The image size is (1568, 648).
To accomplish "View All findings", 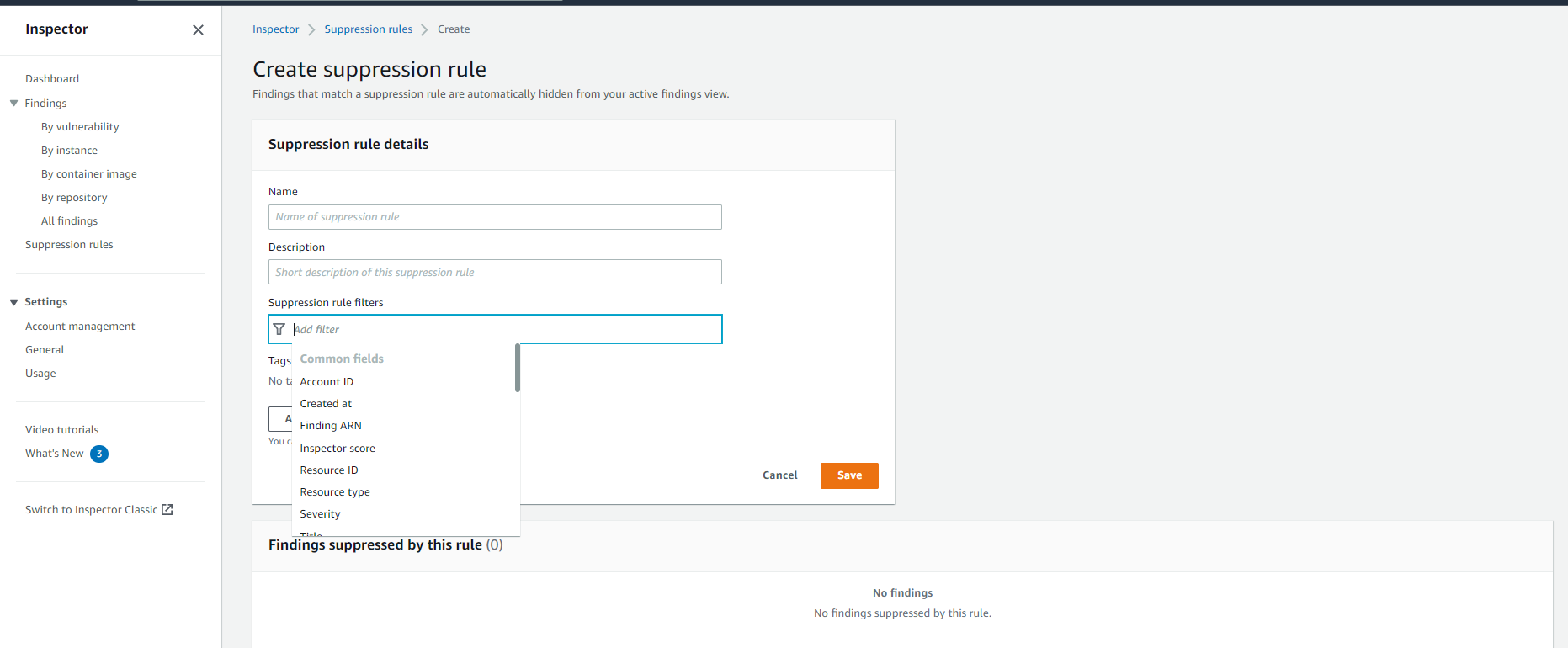I will [69, 220].
